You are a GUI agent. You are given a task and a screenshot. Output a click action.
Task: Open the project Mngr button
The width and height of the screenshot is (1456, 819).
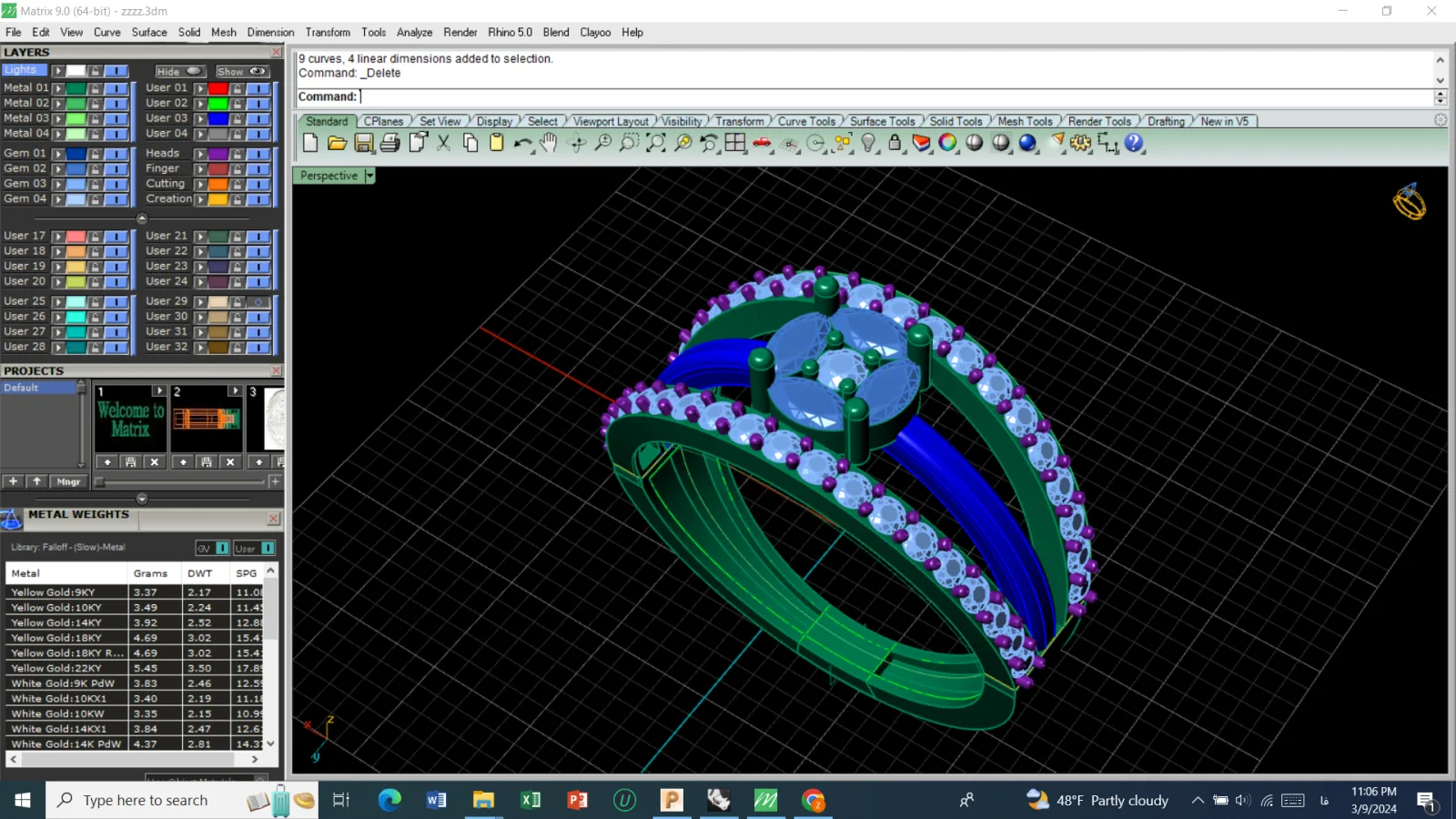pos(68,481)
